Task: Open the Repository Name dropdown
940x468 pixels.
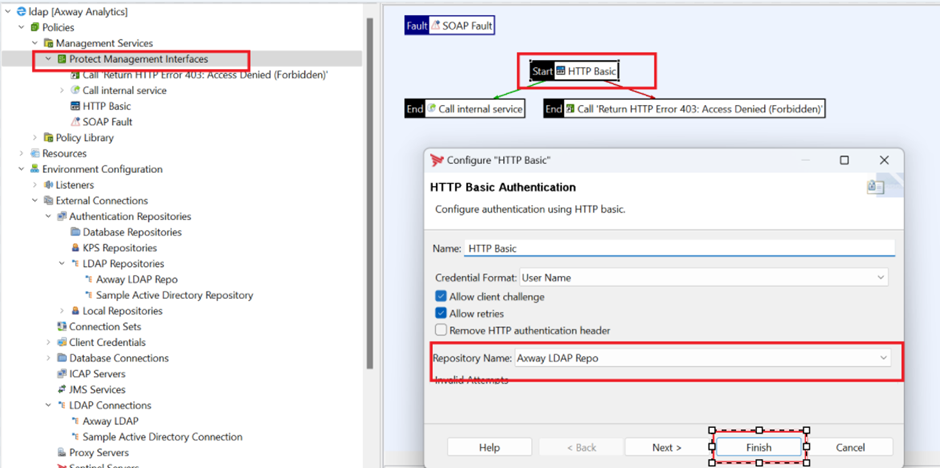Action: pos(883,358)
